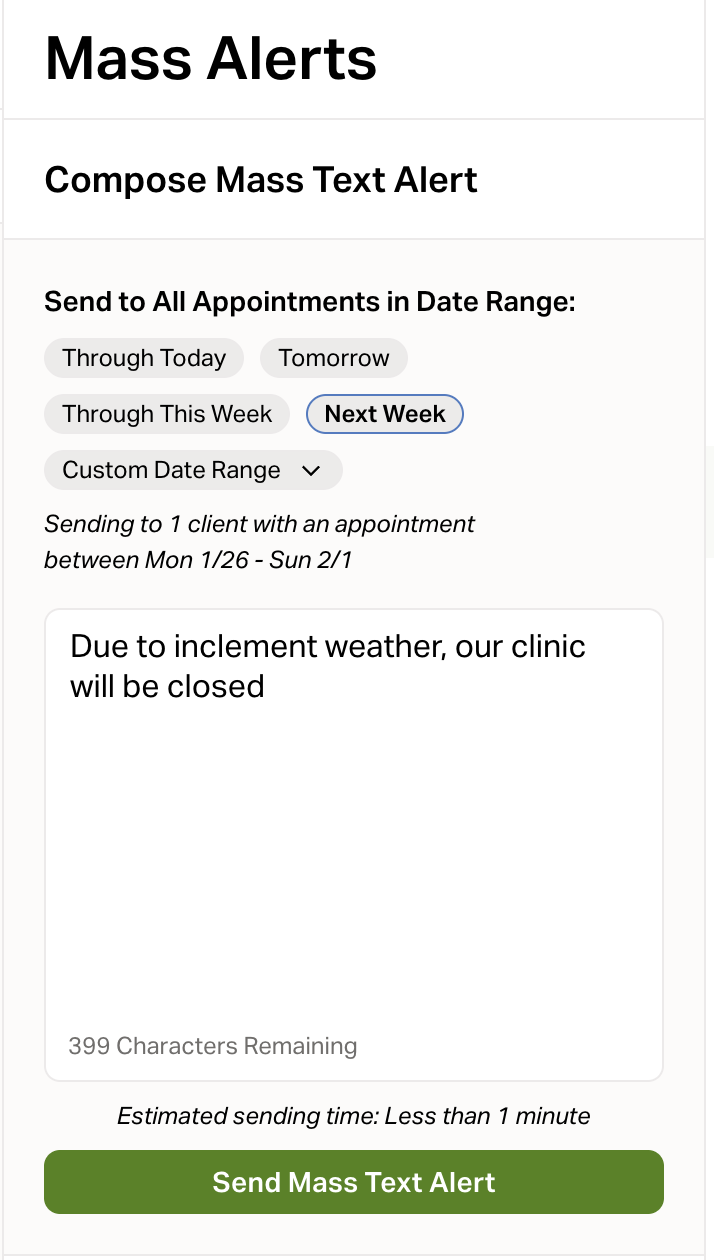Image resolution: width=714 pixels, height=1260 pixels.
Task: Click the Sending to 1 client line
Action: click(259, 524)
